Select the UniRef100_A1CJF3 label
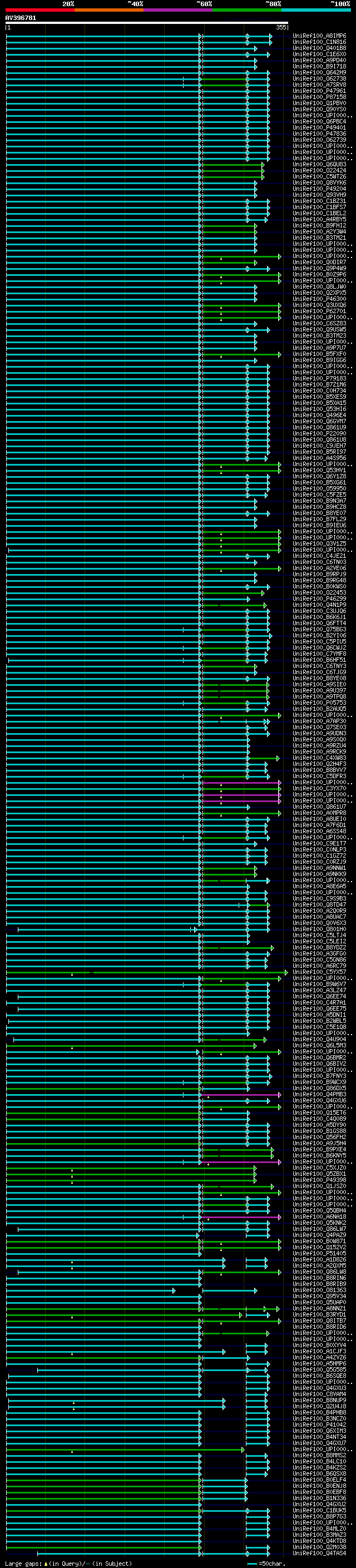 pyautogui.click(x=319, y=1351)
